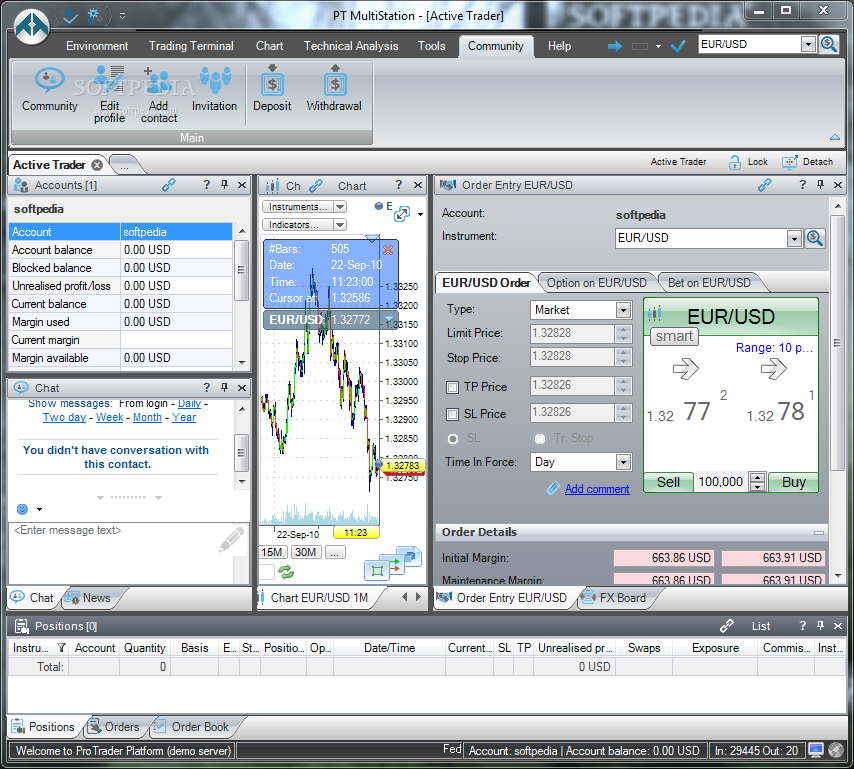Collapse the Order Details section
The height and width of the screenshot is (769, 854).
[819, 533]
